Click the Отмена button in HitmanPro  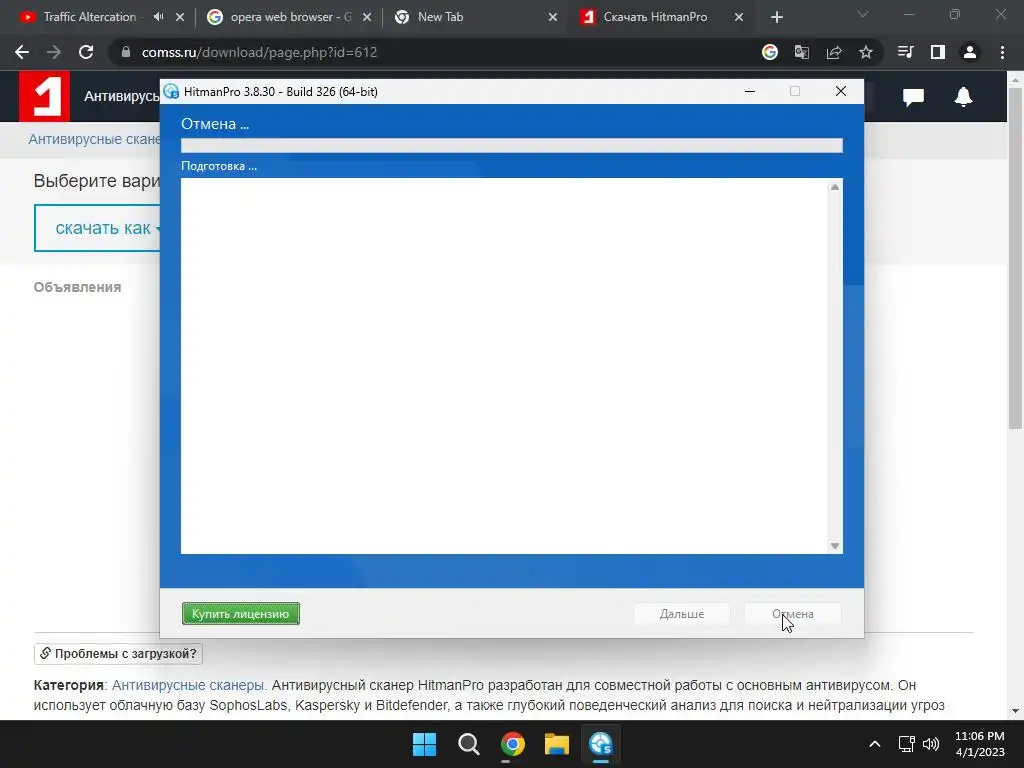click(793, 614)
